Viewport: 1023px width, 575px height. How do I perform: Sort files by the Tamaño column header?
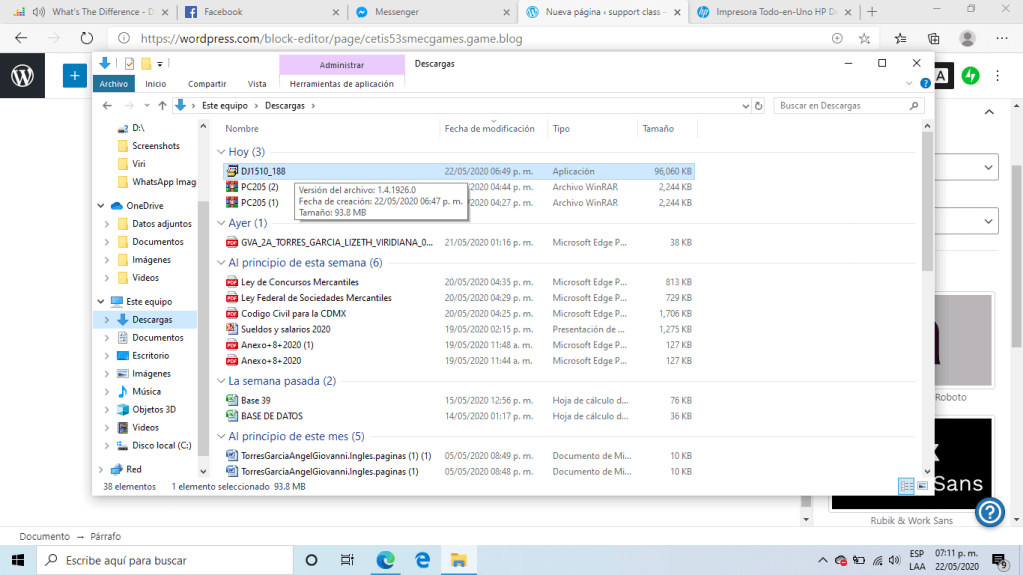pyautogui.click(x=658, y=129)
